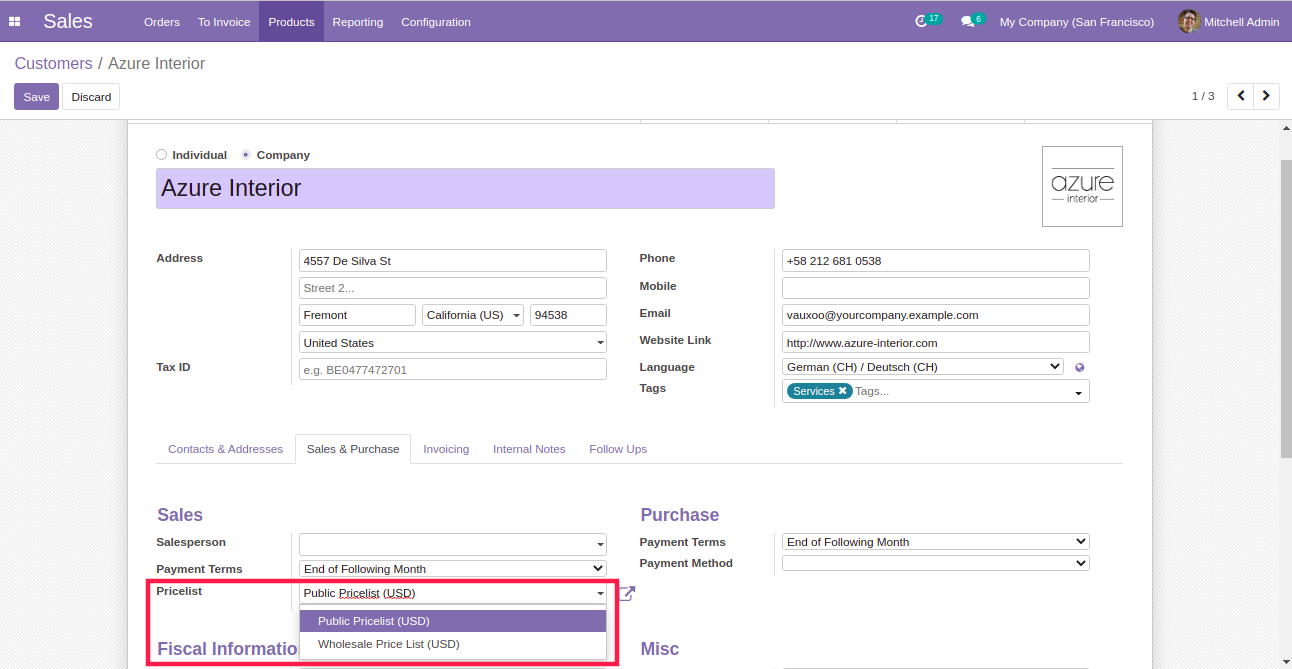Switch to Contacts & Addresses tab
This screenshot has width=1292, height=669.
(225, 449)
